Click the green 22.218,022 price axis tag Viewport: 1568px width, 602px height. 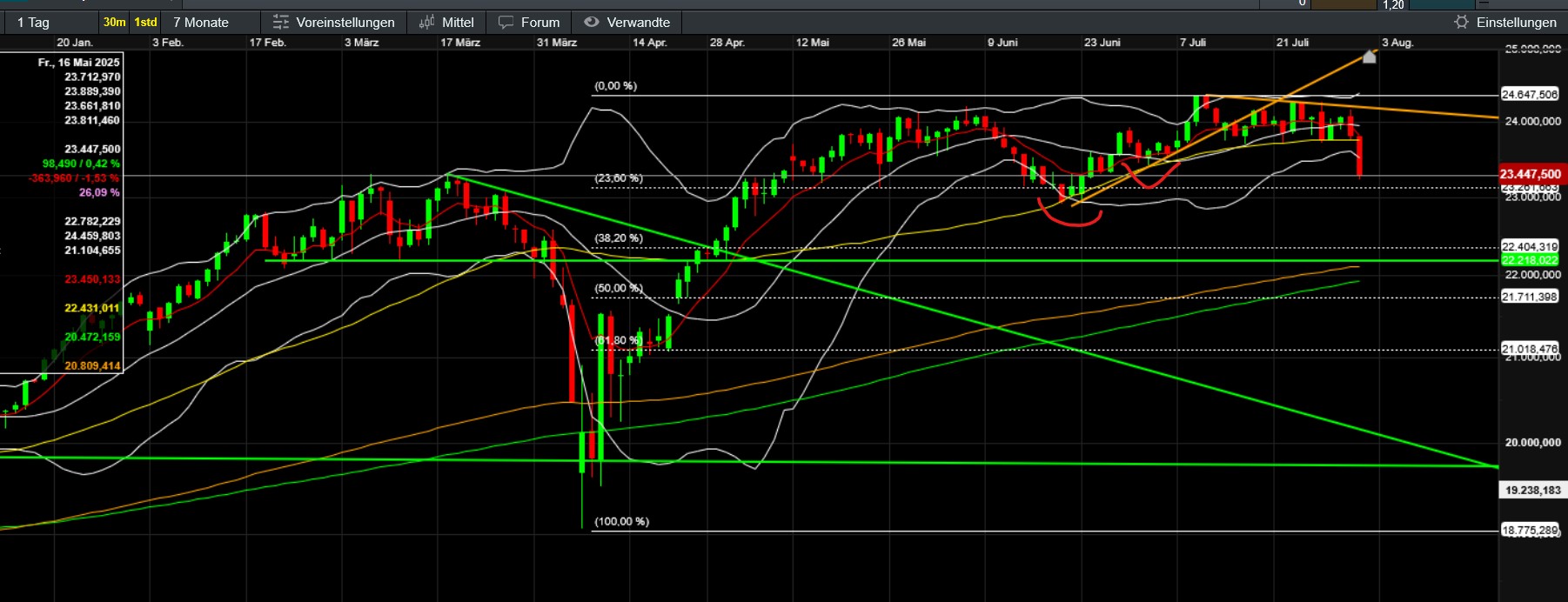pos(1530,260)
